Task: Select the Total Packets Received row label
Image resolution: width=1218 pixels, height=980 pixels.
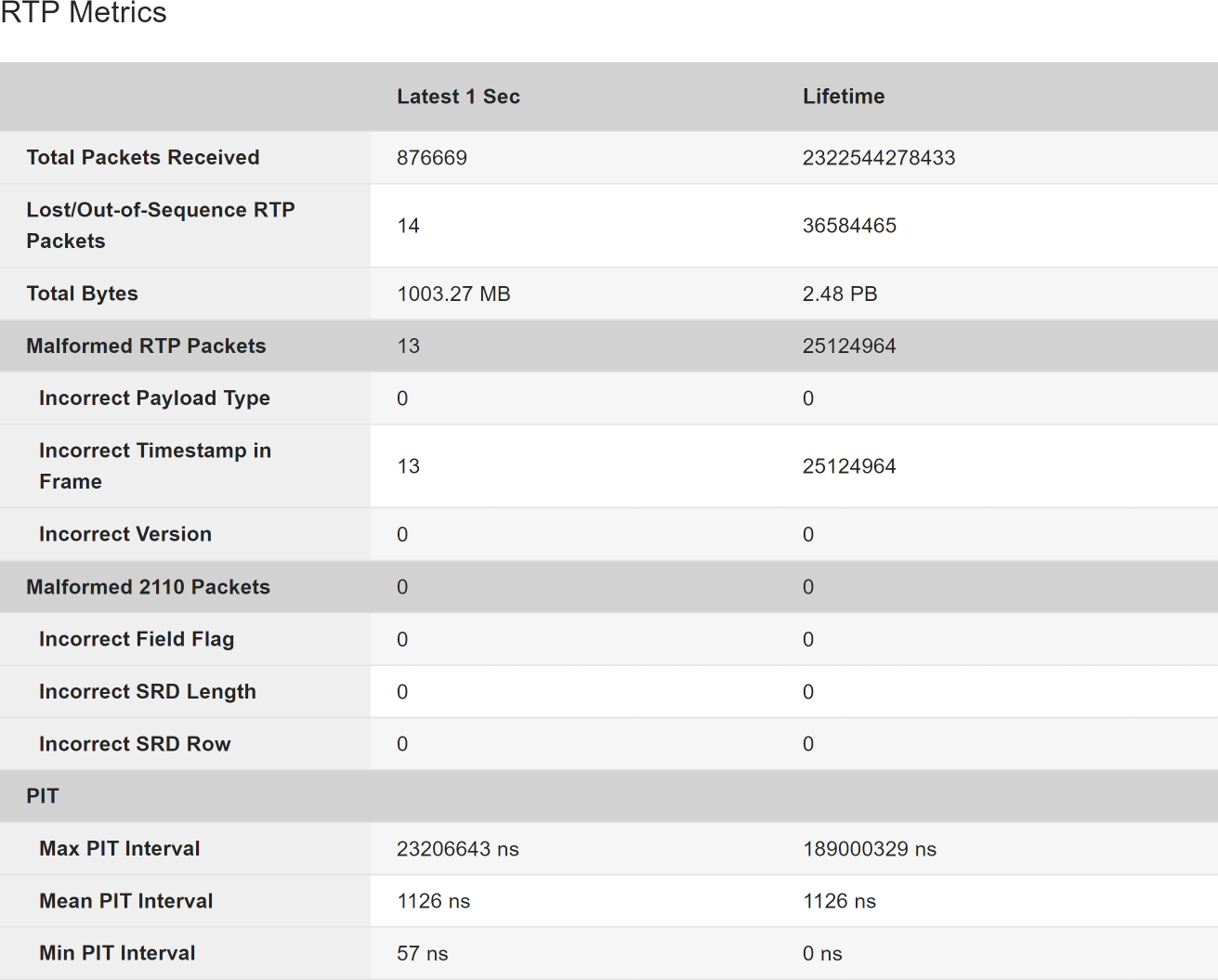Action: [143, 158]
